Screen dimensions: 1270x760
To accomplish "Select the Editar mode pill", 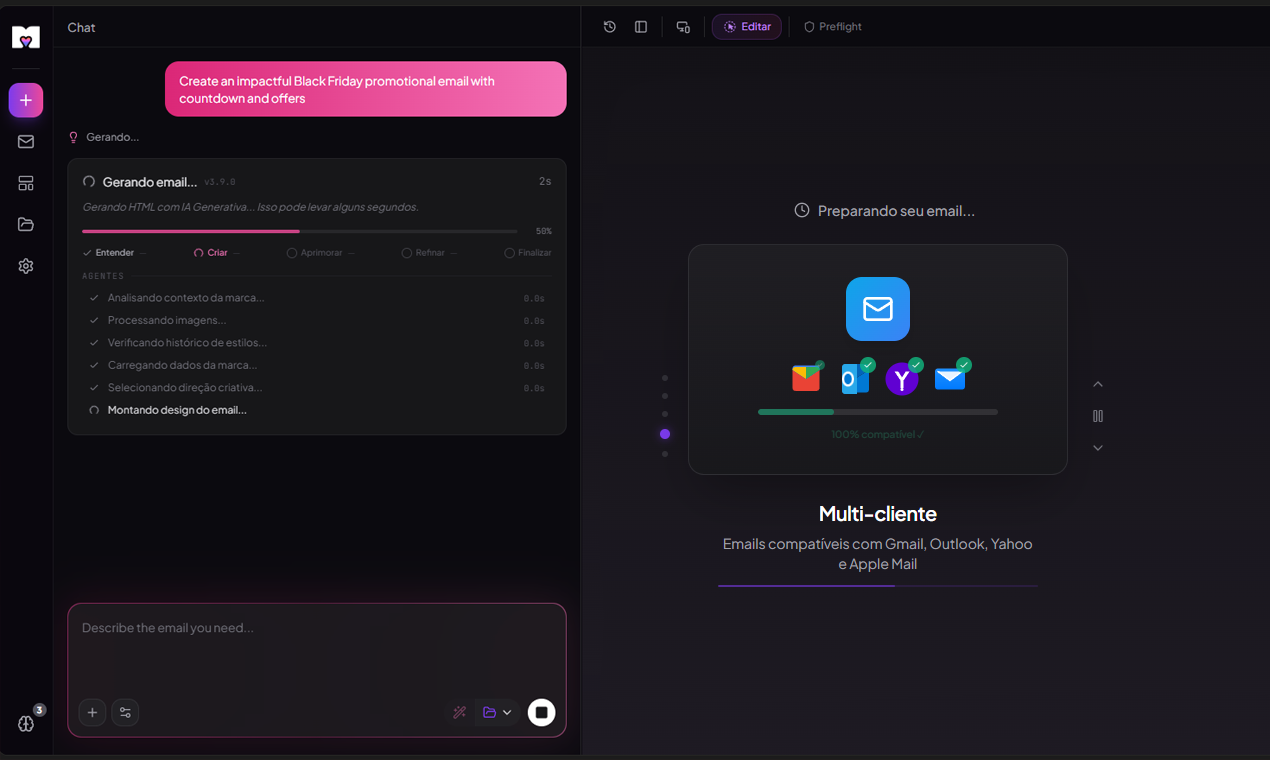I will pos(746,26).
